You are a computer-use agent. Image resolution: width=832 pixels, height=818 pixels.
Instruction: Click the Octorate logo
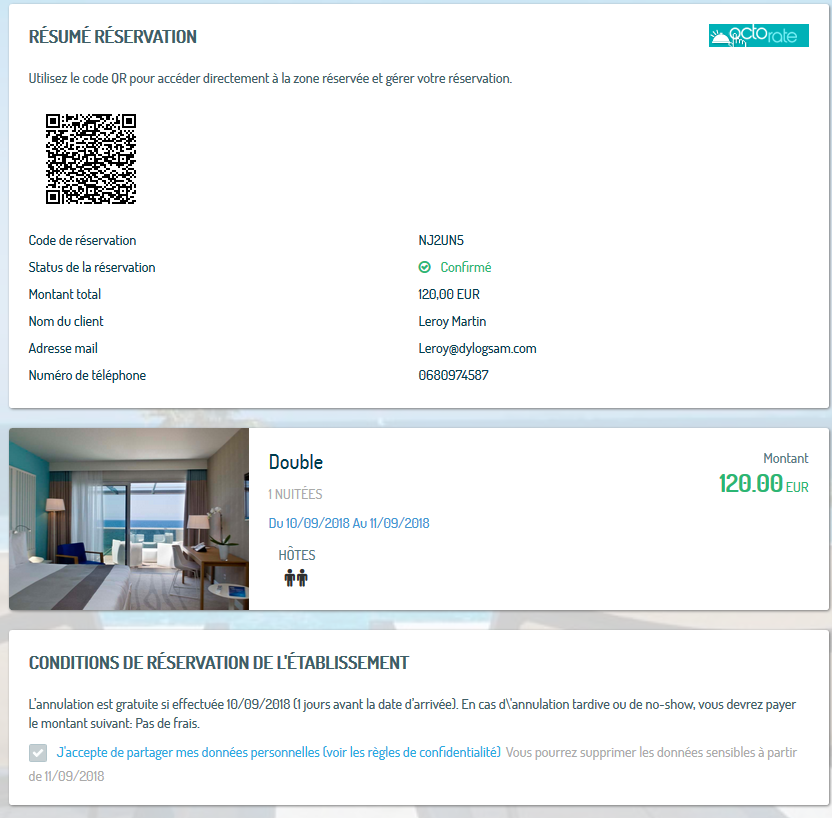click(x=758, y=36)
